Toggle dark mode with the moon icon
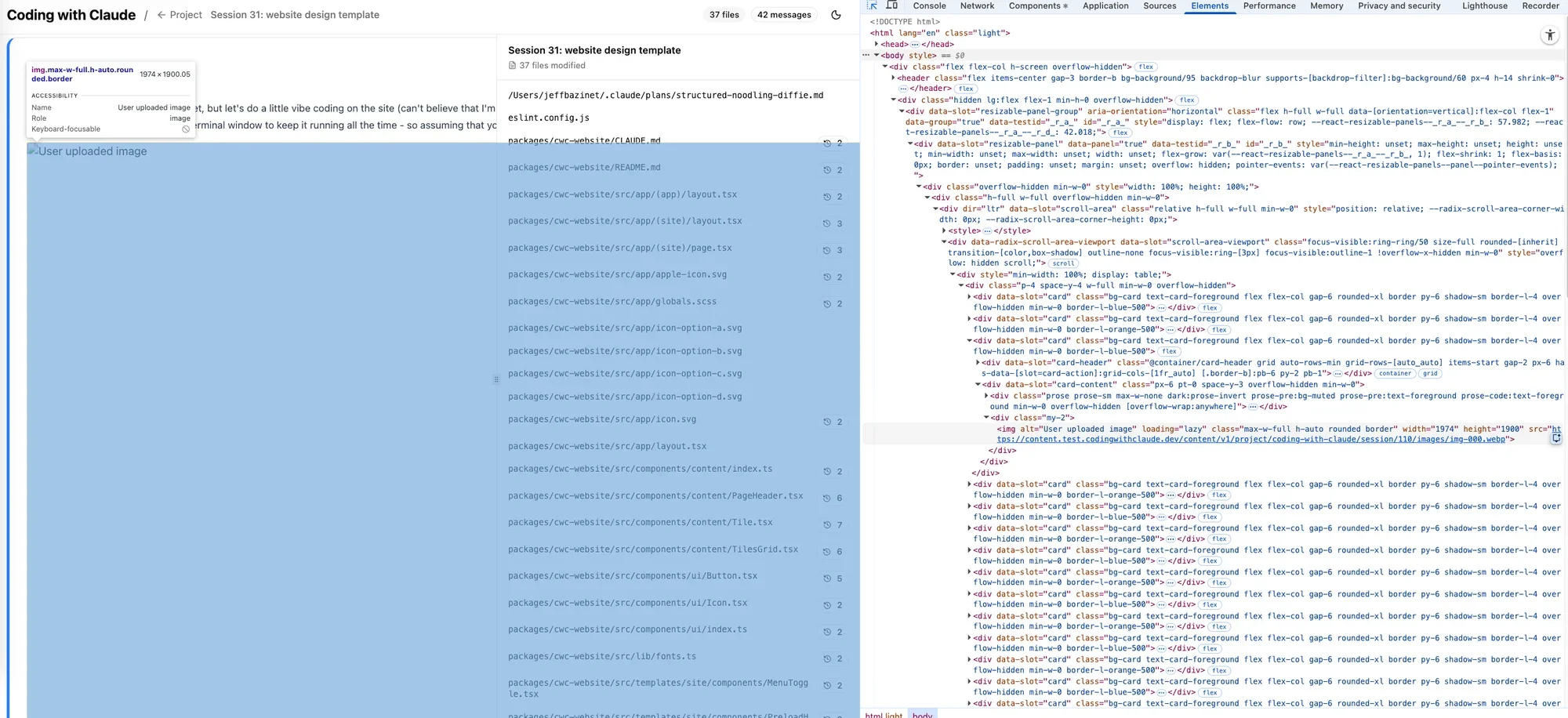 tap(836, 15)
